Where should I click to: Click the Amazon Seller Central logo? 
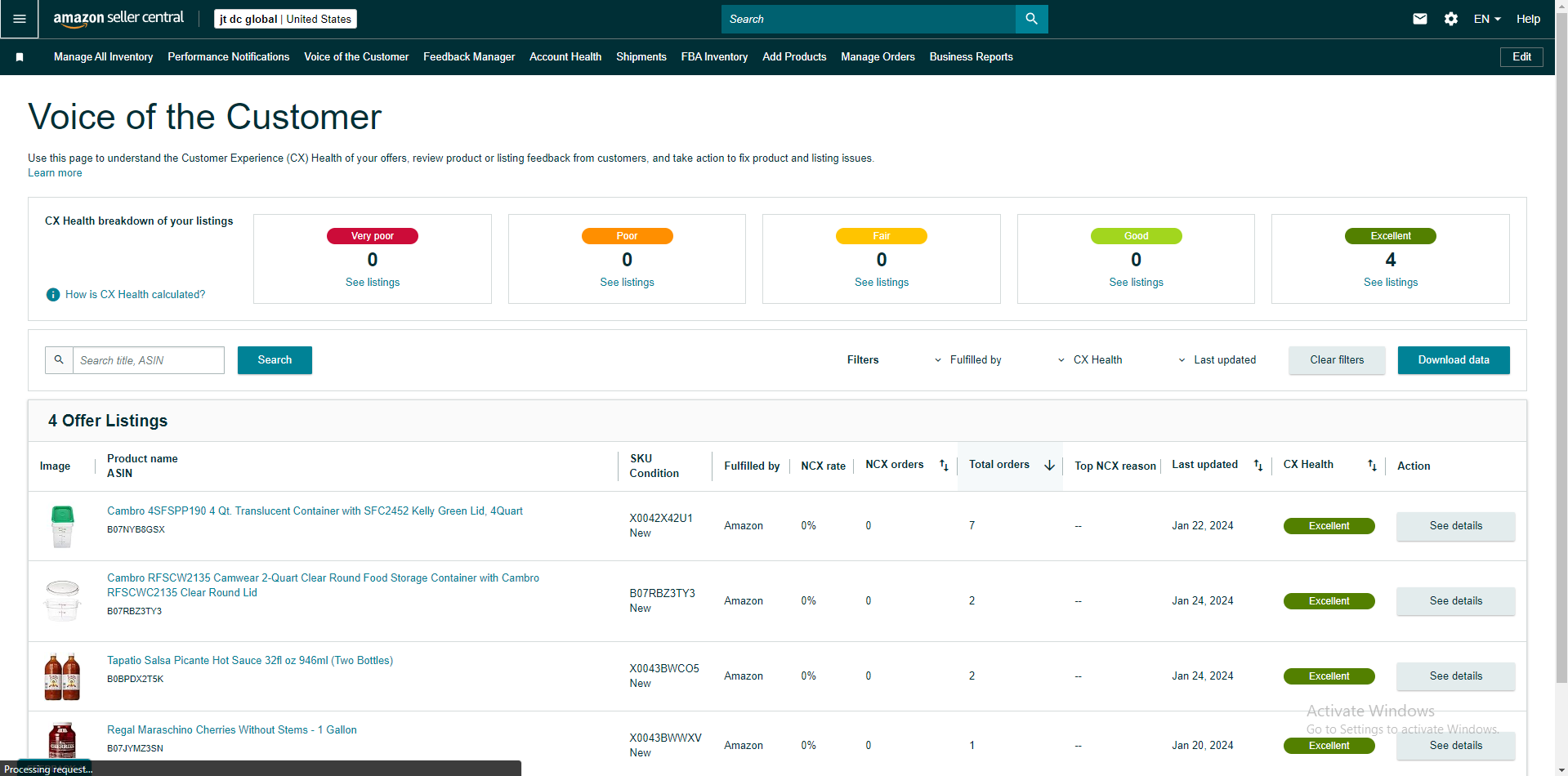pos(118,19)
